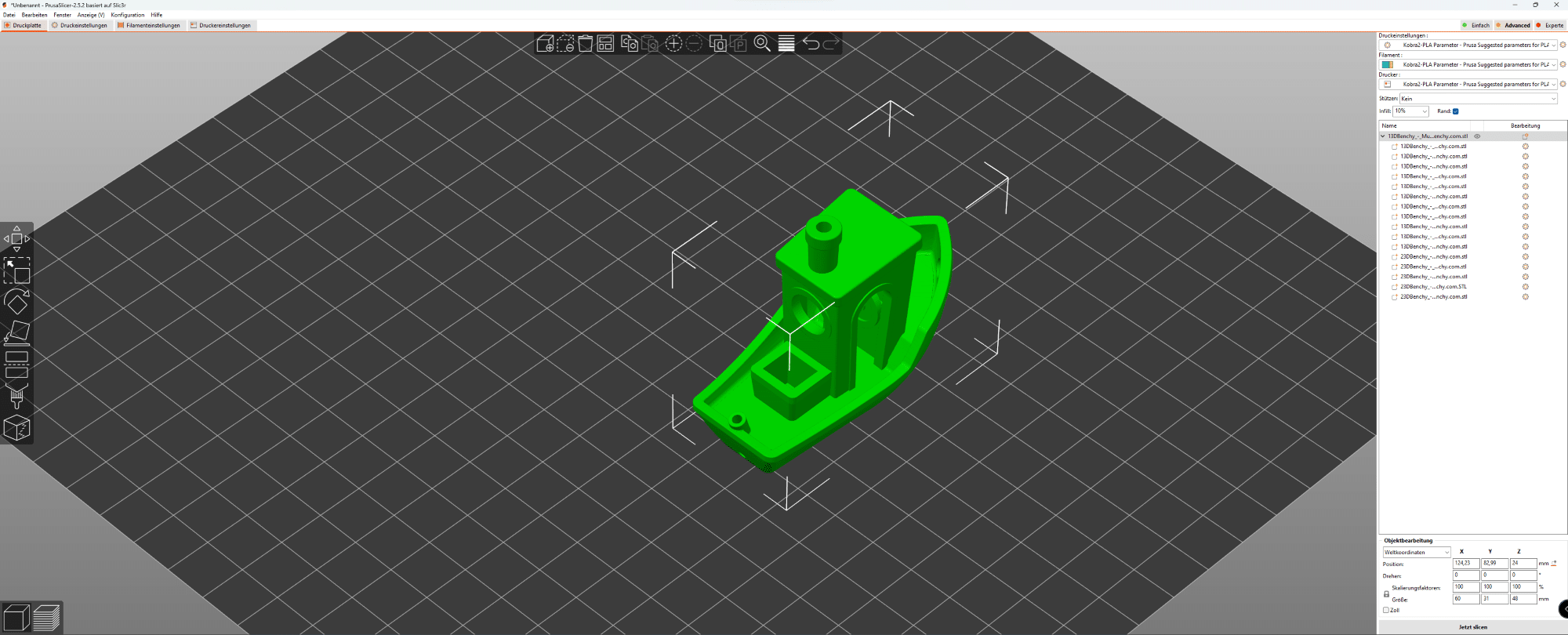The height and width of the screenshot is (635, 1568).
Task: Select the Place on face tool
Action: 16,333
